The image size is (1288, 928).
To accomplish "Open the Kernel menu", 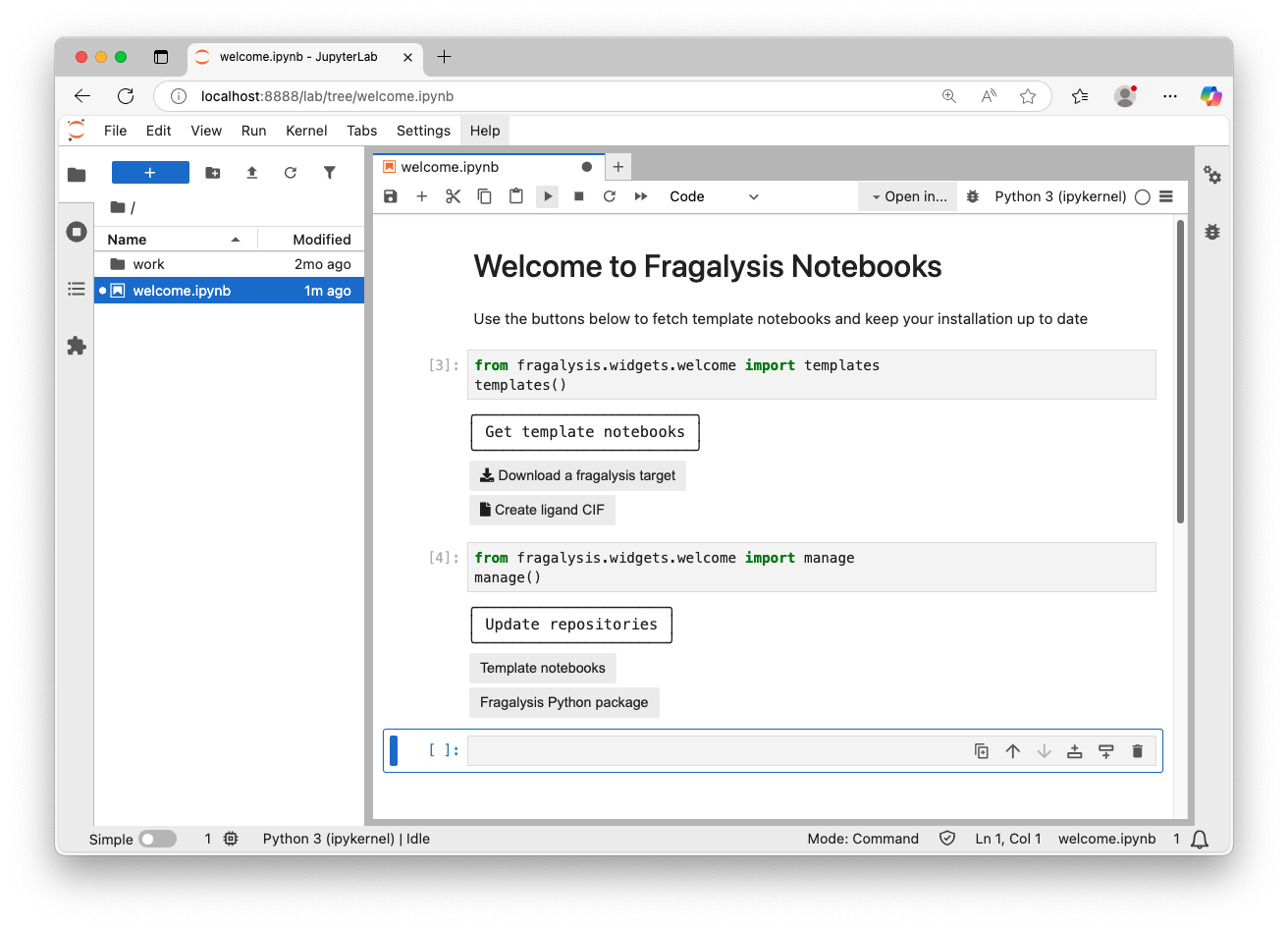I will pos(306,131).
